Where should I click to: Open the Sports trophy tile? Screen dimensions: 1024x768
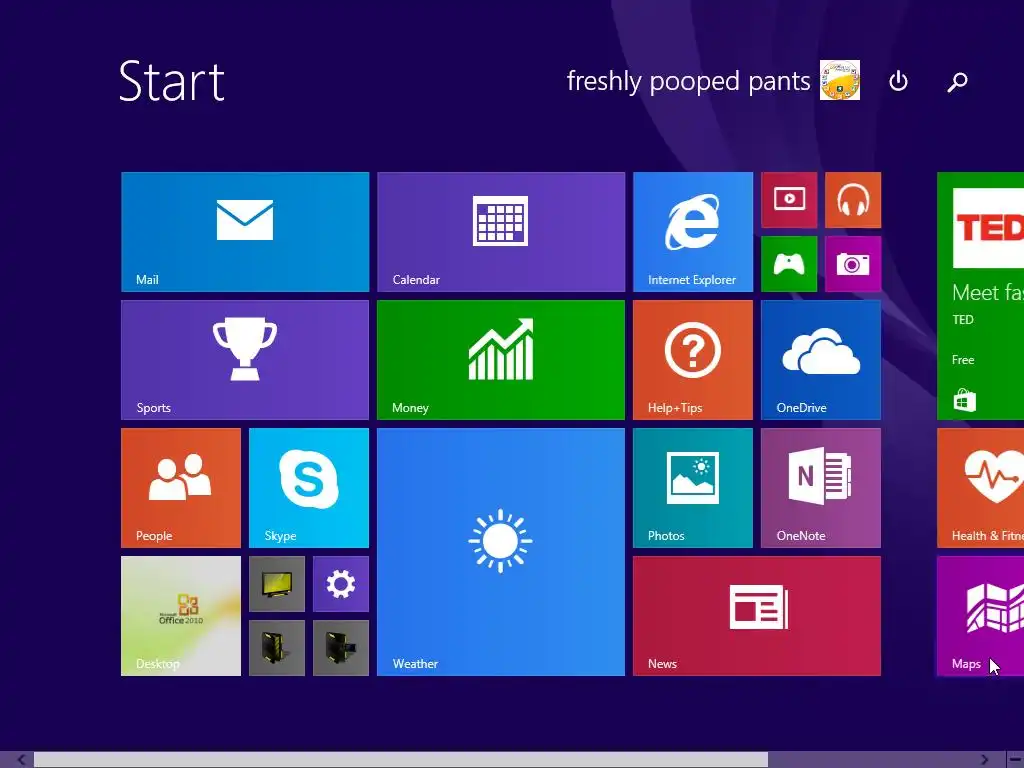click(x=245, y=360)
